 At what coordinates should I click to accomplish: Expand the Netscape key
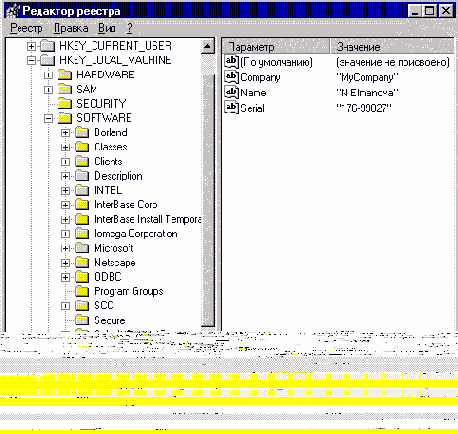[x=66, y=263]
